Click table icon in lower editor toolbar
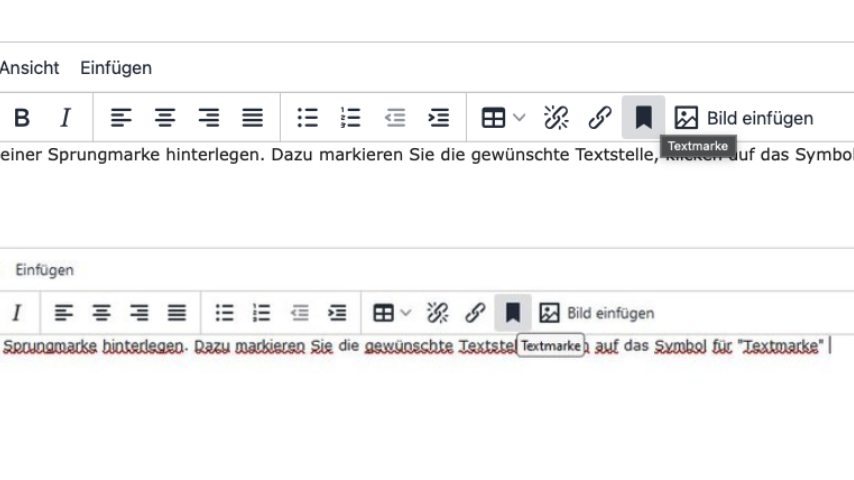854x480 pixels. pos(383,313)
